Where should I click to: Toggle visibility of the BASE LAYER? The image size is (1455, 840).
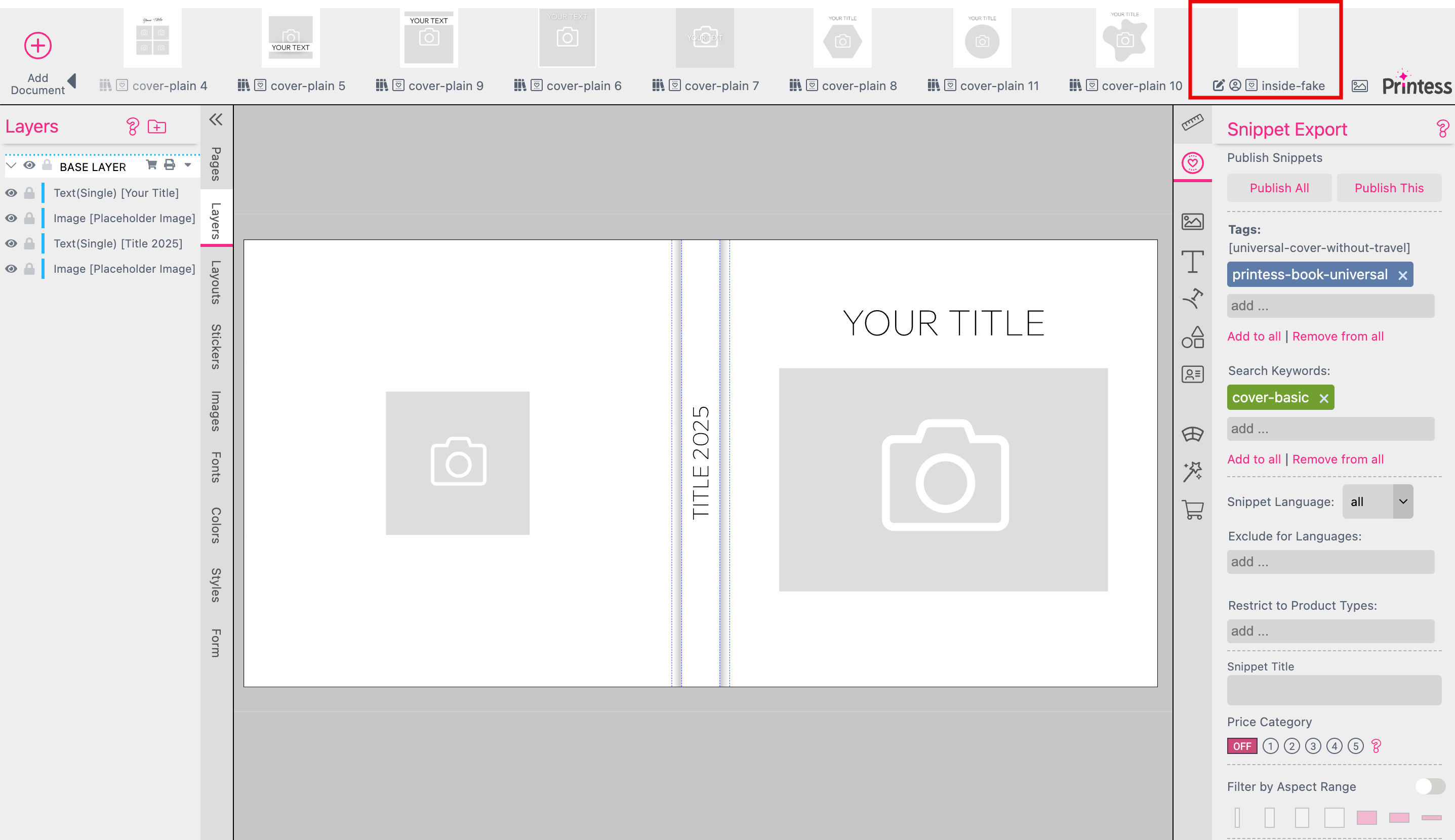[x=30, y=165]
